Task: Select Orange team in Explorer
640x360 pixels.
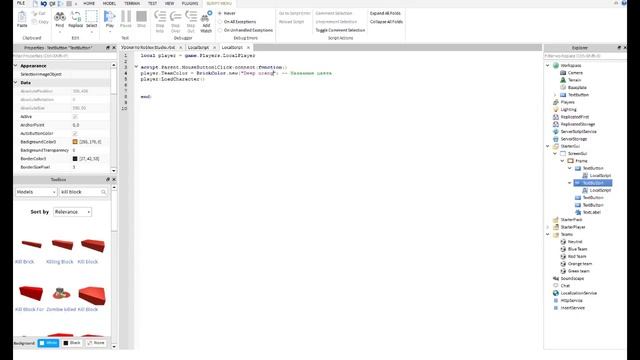Action: pos(579,264)
